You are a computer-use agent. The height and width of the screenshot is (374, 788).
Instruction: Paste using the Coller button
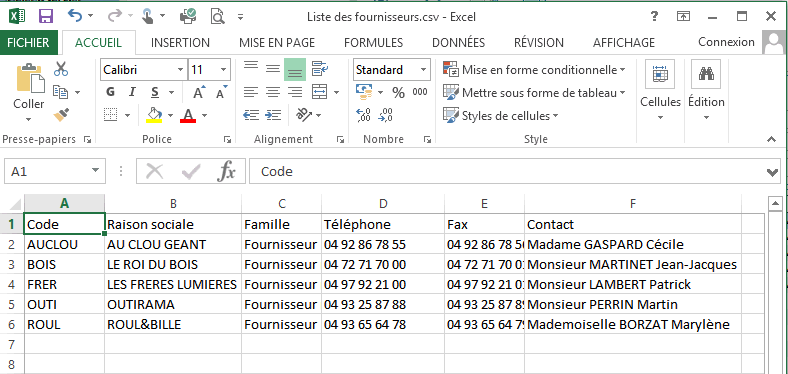pyautogui.click(x=29, y=92)
